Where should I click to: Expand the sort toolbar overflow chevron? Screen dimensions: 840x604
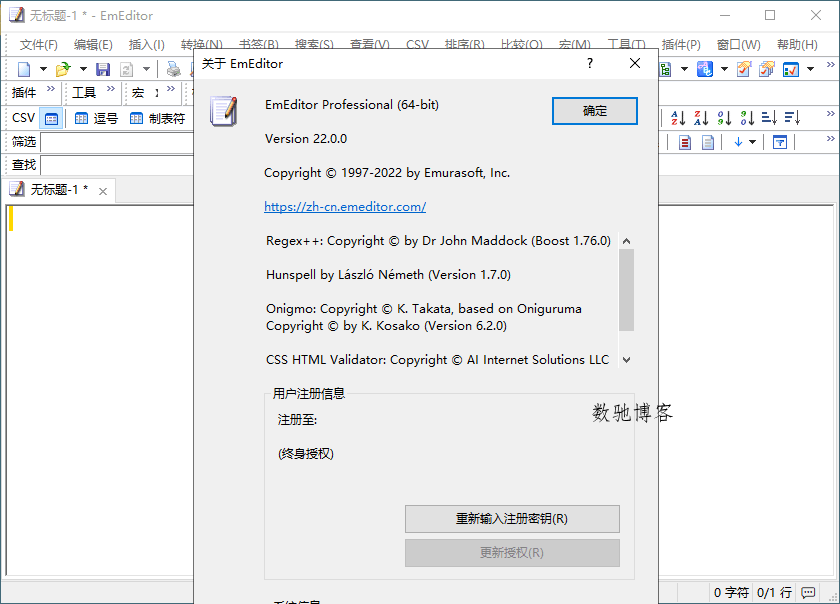point(830,113)
